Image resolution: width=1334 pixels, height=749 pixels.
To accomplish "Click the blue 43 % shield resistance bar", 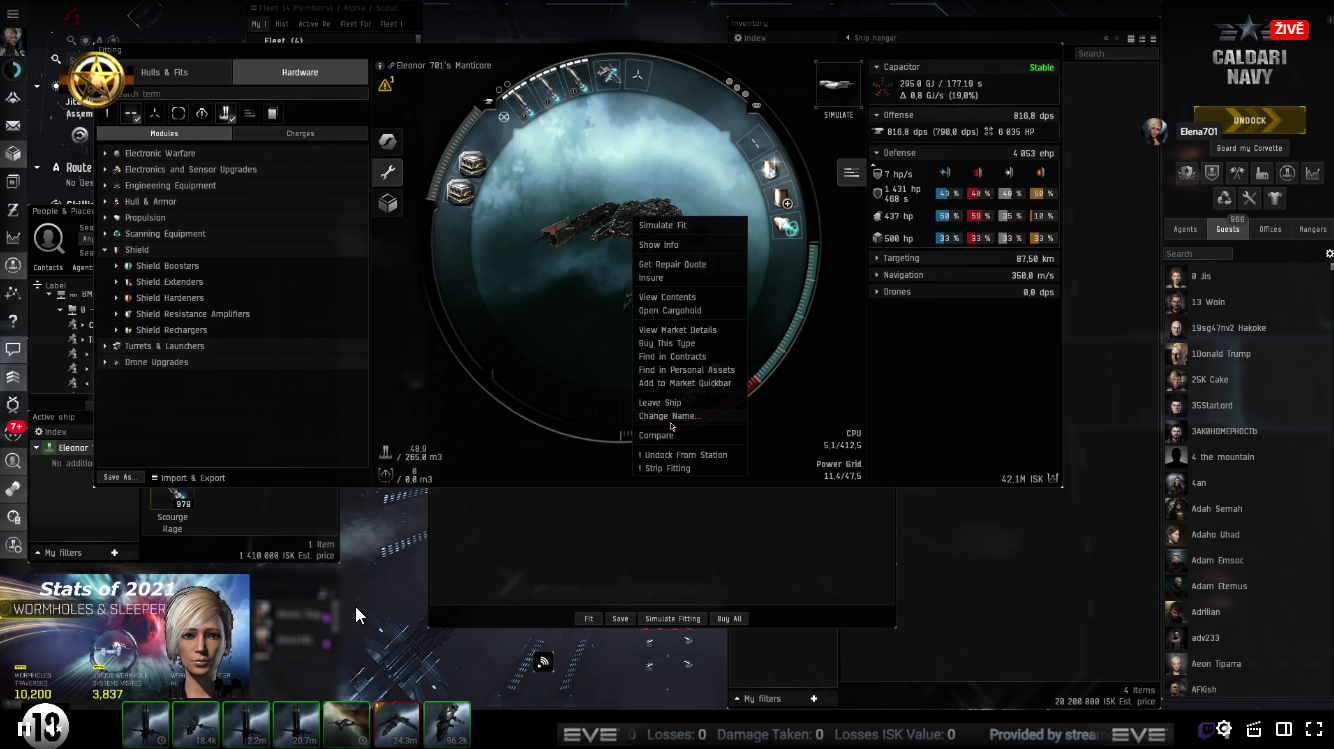I will tap(949, 193).
